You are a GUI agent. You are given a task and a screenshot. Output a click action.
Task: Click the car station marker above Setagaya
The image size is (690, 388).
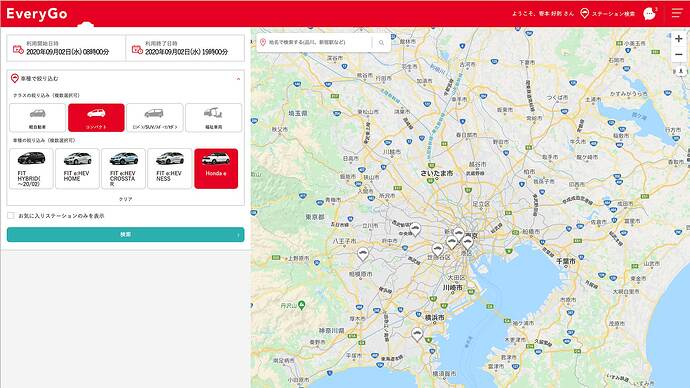437,250
